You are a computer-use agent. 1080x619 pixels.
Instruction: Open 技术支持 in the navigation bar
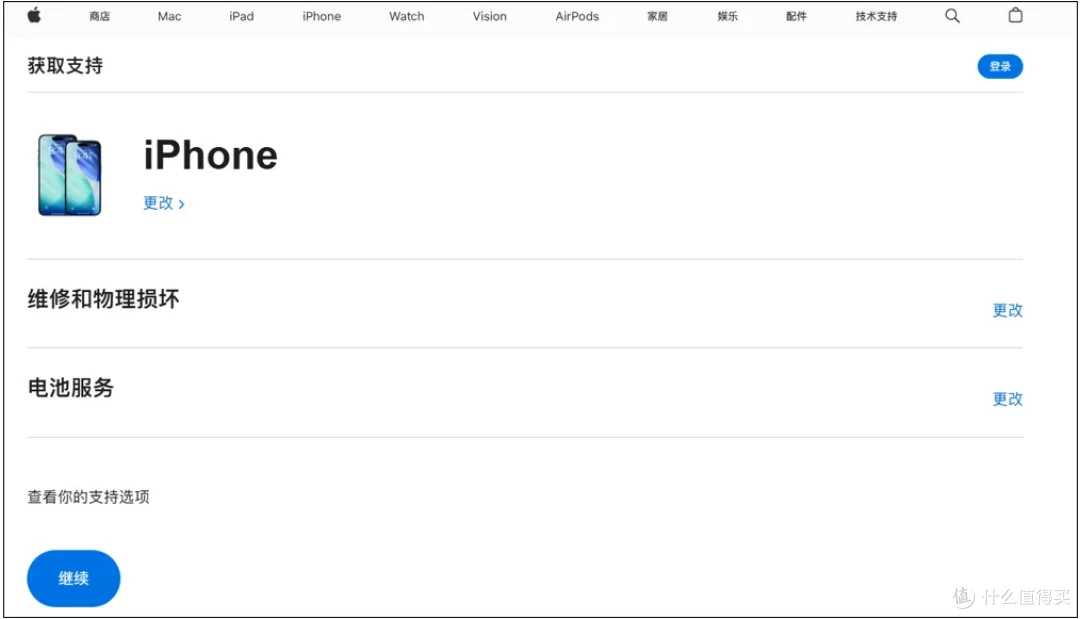pyautogui.click(x=876, y=16)
